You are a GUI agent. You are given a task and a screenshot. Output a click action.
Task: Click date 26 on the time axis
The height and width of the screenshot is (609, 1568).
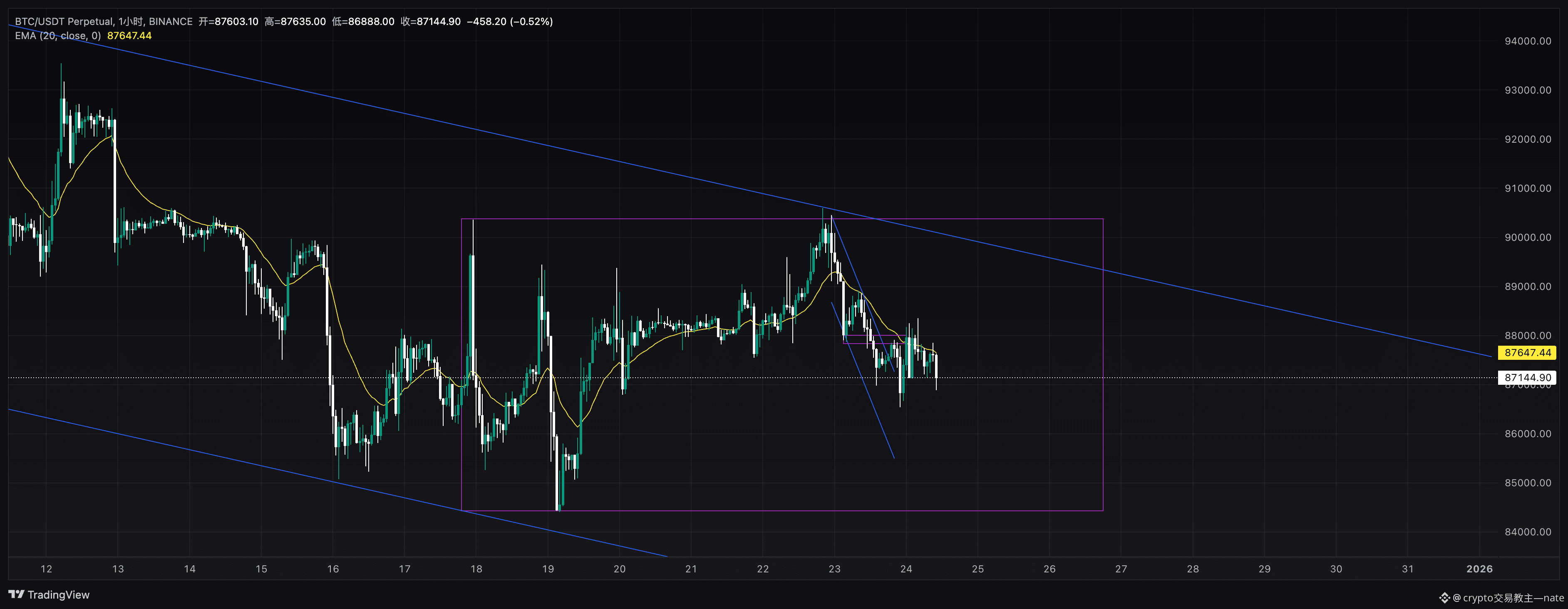[x=1050, y=569]
